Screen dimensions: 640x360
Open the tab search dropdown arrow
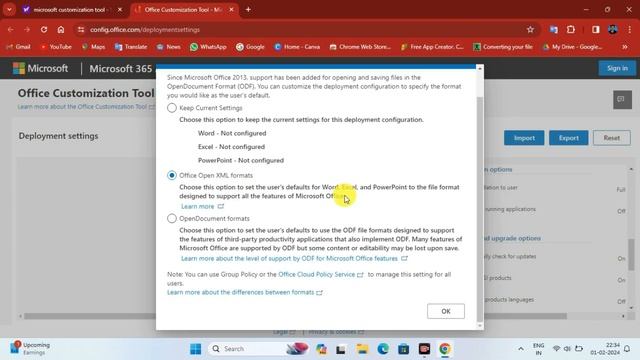(x=9, y=9)
